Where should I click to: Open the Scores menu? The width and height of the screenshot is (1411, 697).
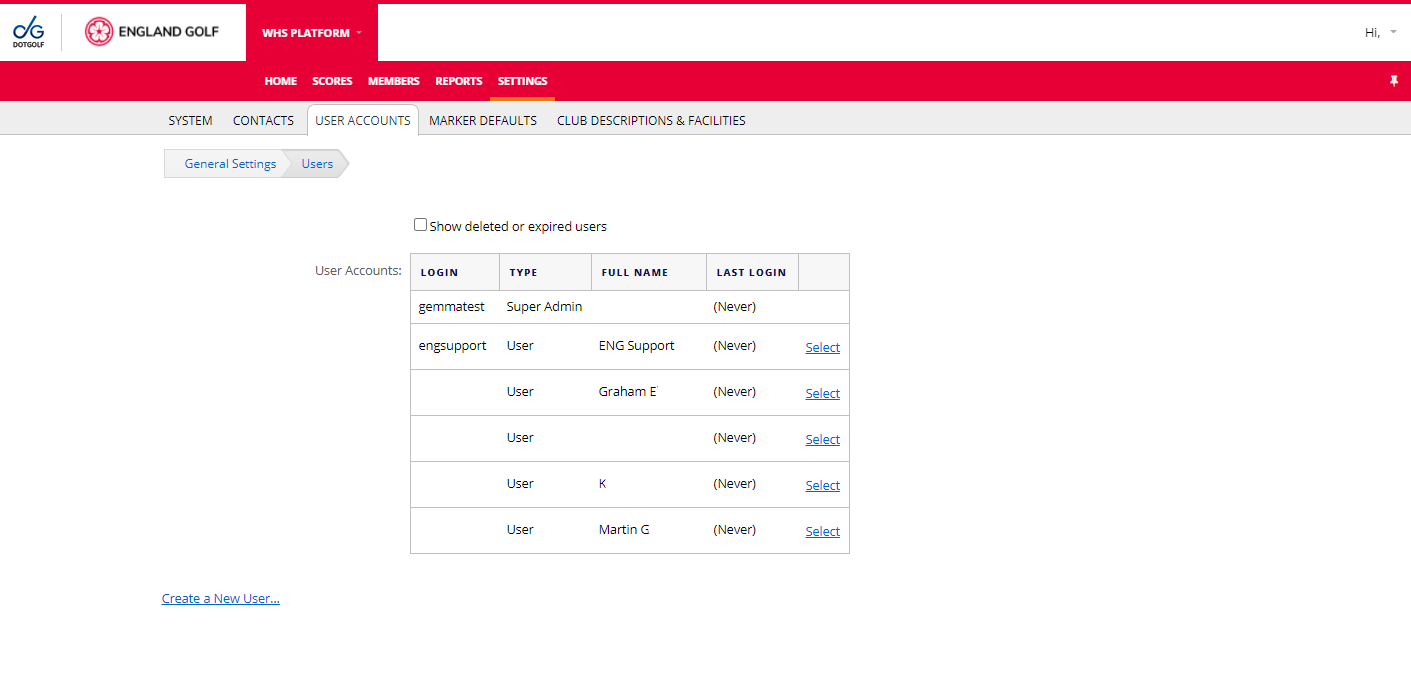tap(332, 81)
